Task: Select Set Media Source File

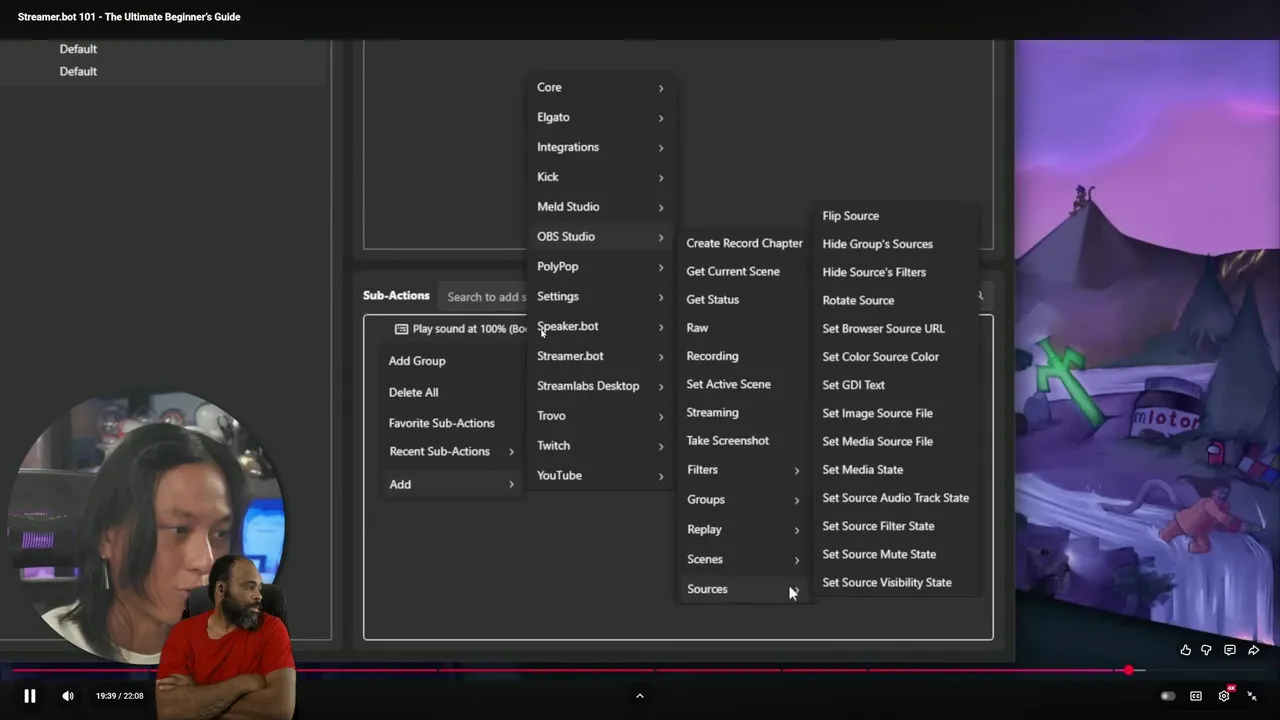Action: click(877, 441)
